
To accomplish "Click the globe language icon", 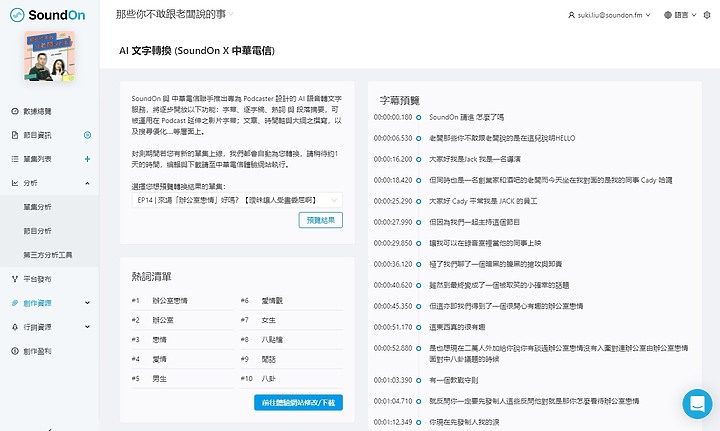I will point(668,15).
